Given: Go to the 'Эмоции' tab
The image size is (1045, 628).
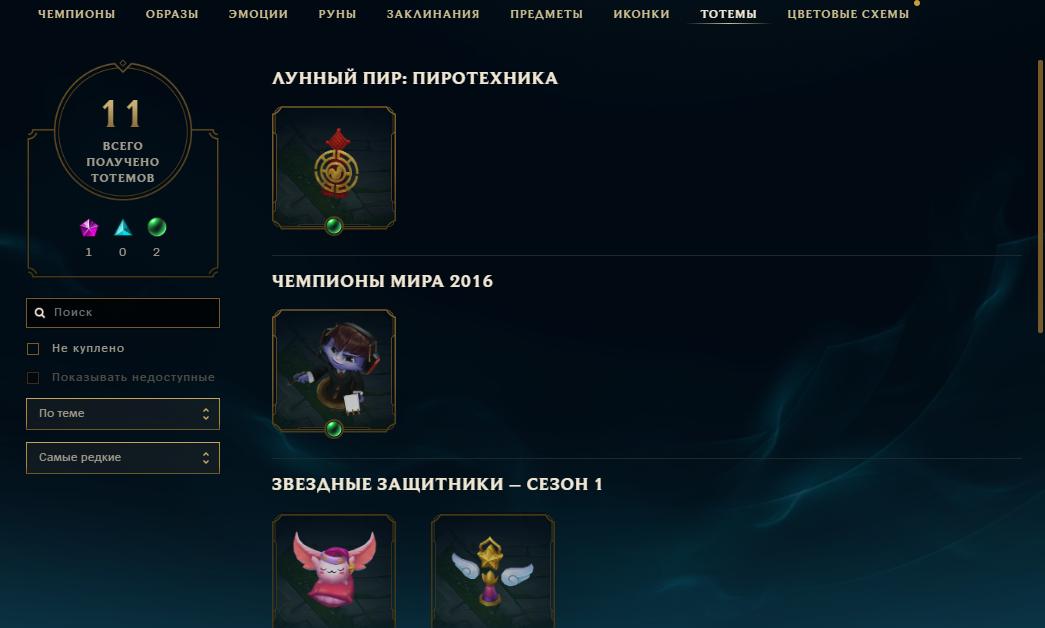Looking at the screenshot, I should [x=259, y=14].
